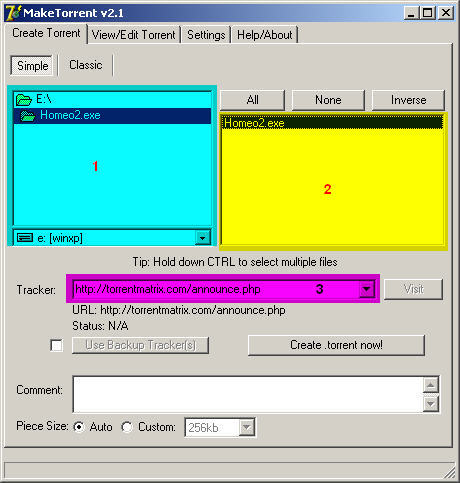Click the Inverse selection button
Viewport: 460px width, 483px height.
click(408, 100)
